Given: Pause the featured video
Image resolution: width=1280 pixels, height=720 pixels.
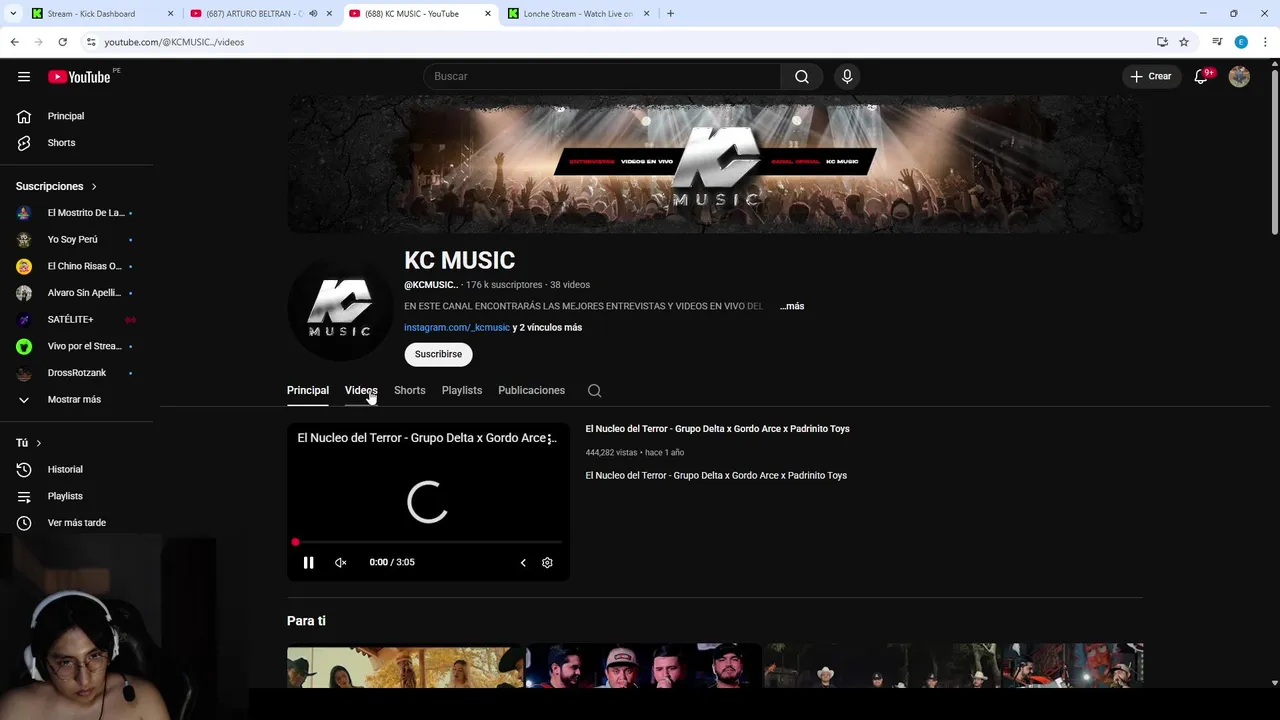Looking at the screenshot, I should click(308, 563).
